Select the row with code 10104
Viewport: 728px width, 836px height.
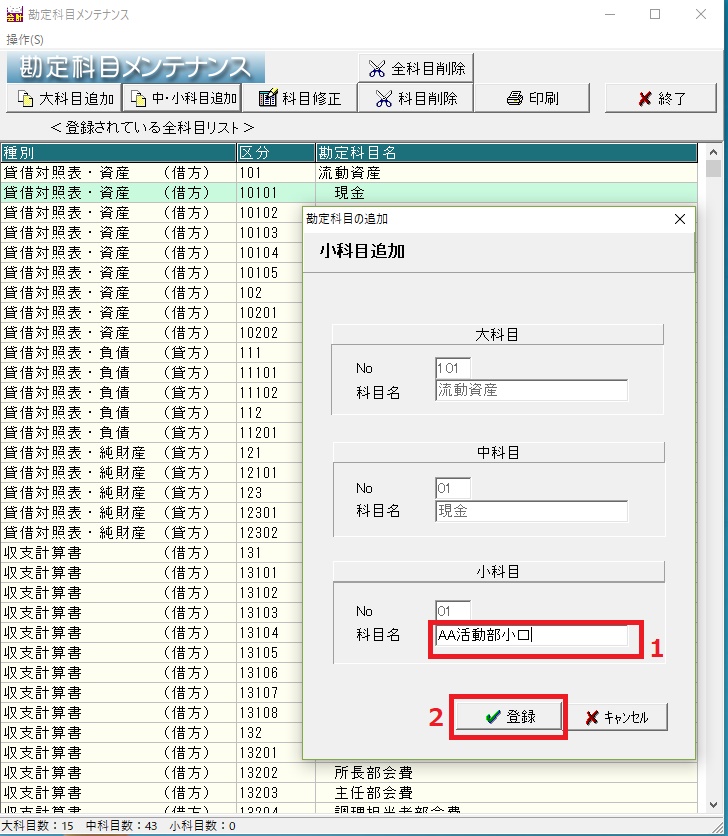pos(151,253)
